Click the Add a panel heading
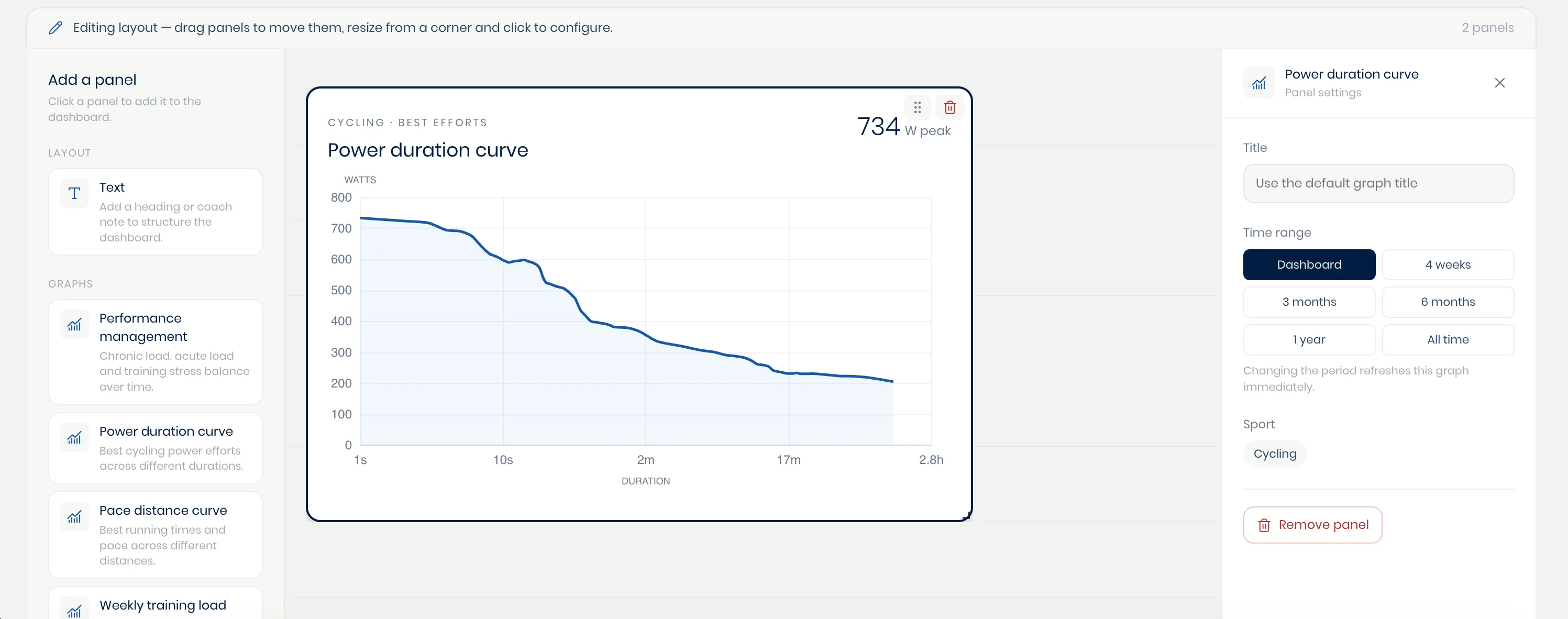 coord(92,80)
